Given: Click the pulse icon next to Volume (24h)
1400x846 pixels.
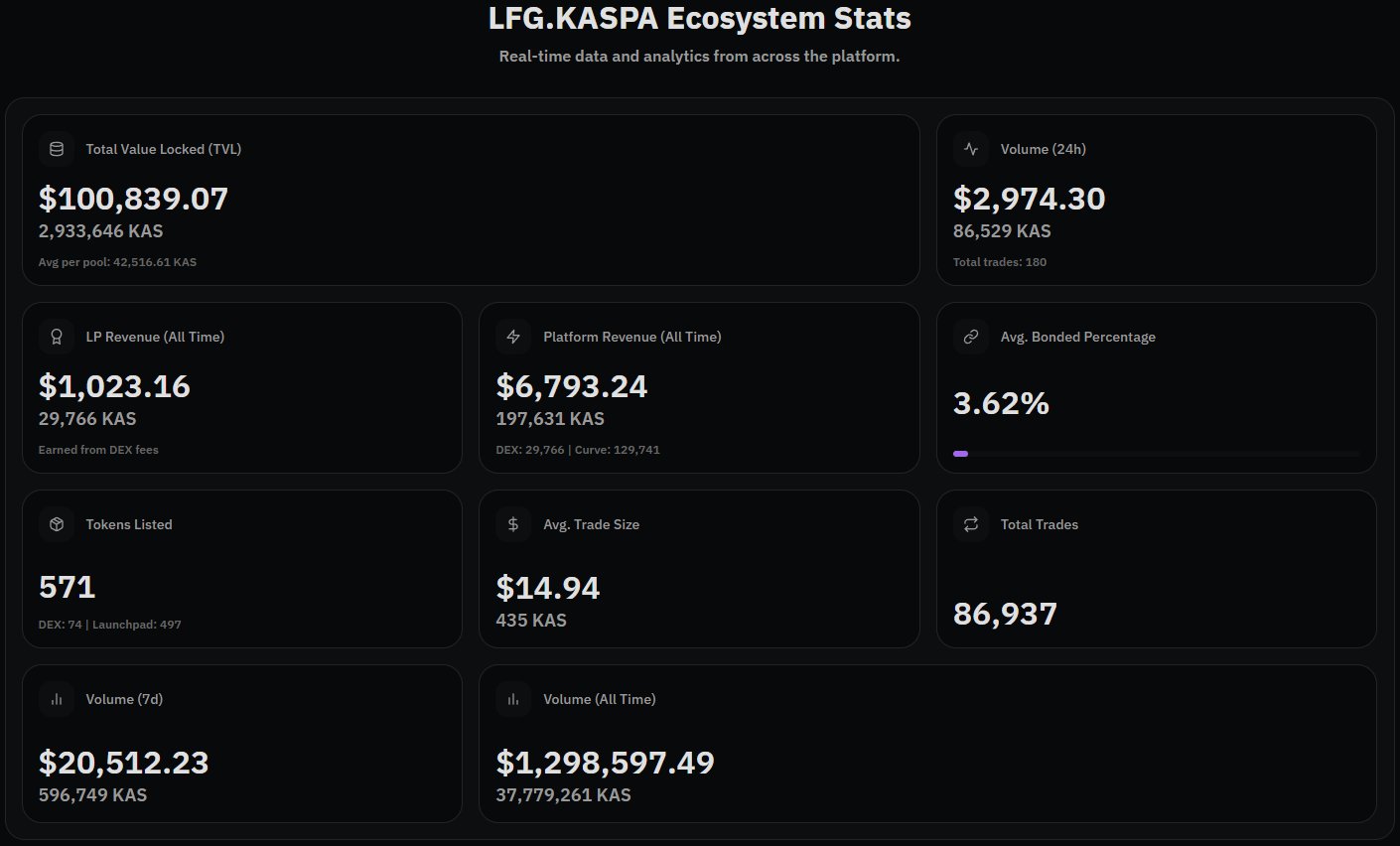Looking at the screenshot, I should click(x=971, y=149).
